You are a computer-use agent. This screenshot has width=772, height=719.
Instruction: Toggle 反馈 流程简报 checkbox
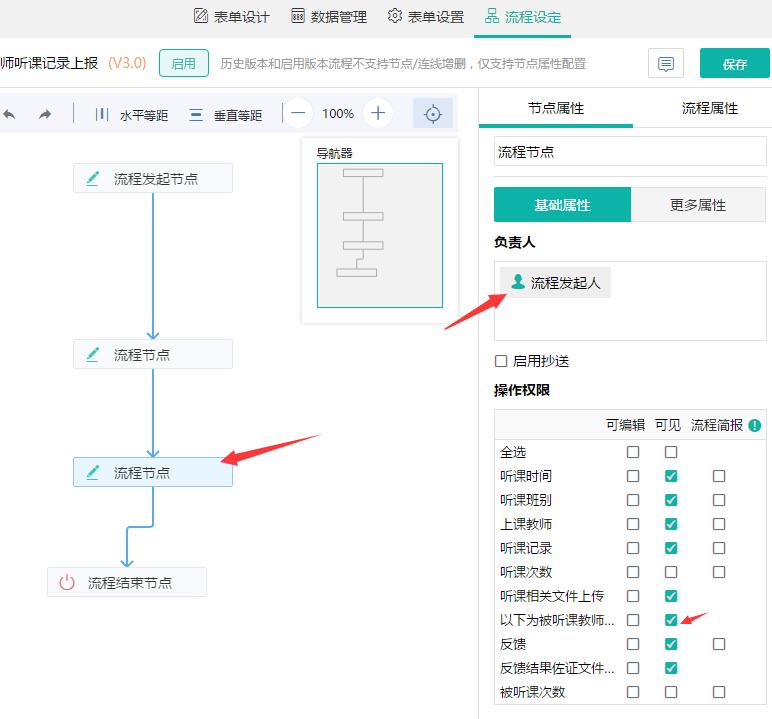coord(718,644)
